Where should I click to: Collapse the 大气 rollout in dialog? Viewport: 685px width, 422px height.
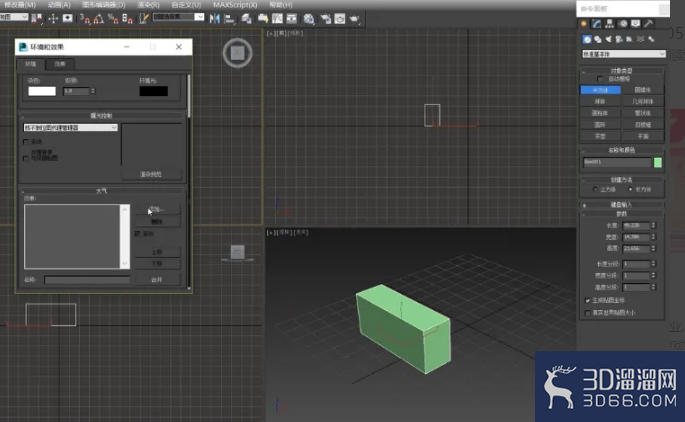(x=102, y=191)
